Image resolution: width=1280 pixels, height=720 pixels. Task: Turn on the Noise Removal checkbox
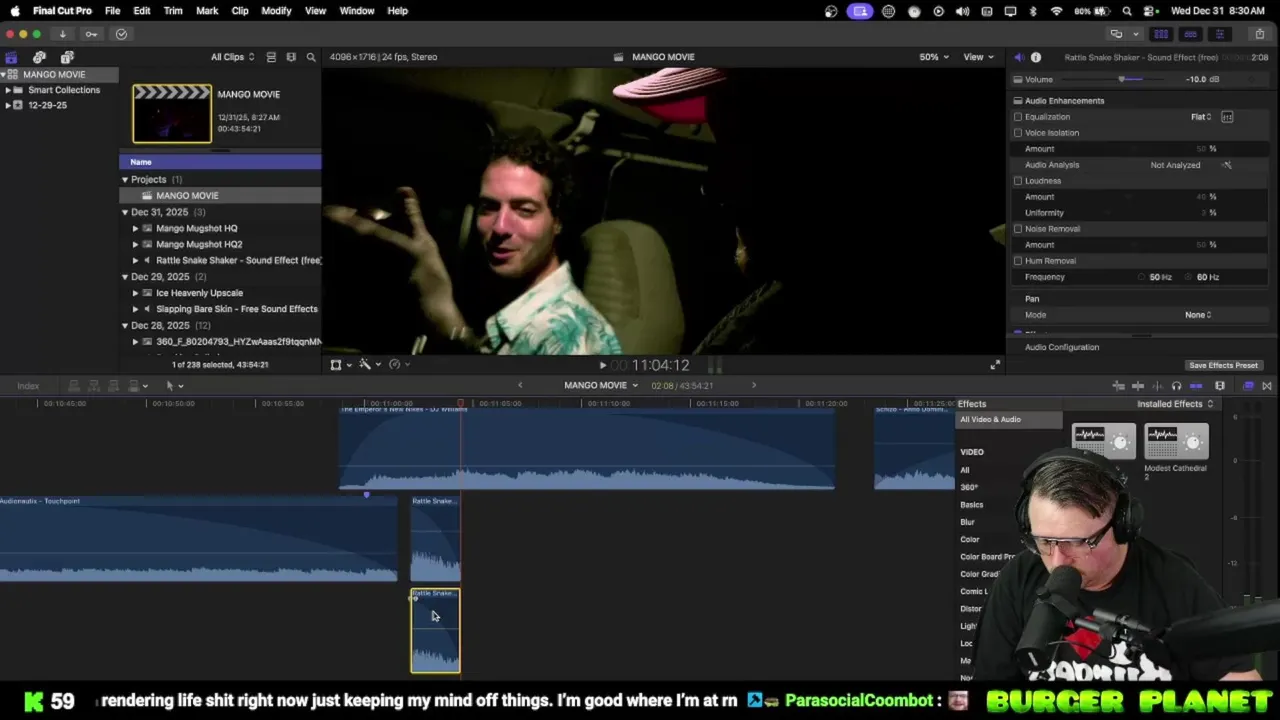click(x=1018, y=229)
